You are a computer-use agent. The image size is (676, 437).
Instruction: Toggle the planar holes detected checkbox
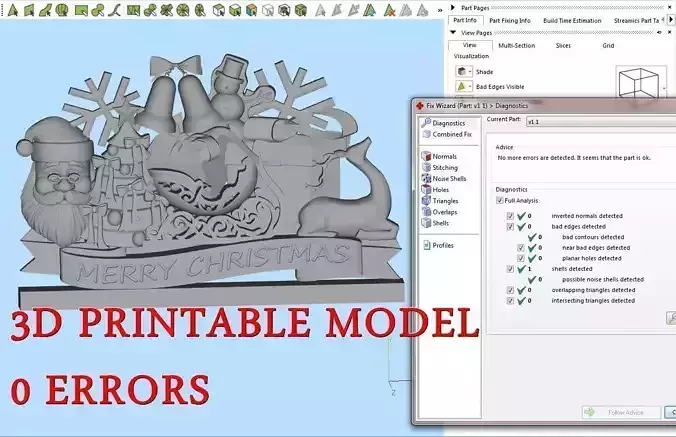tap(521, 258)
